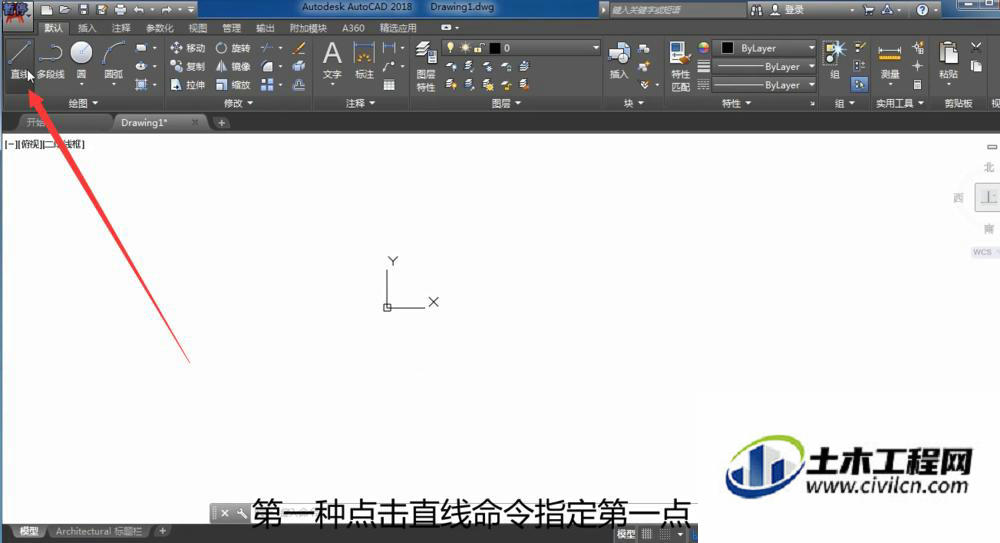Click the Rotate (旋转) command
This screenshot has height=543, width=1000.
tap(233, 48)
